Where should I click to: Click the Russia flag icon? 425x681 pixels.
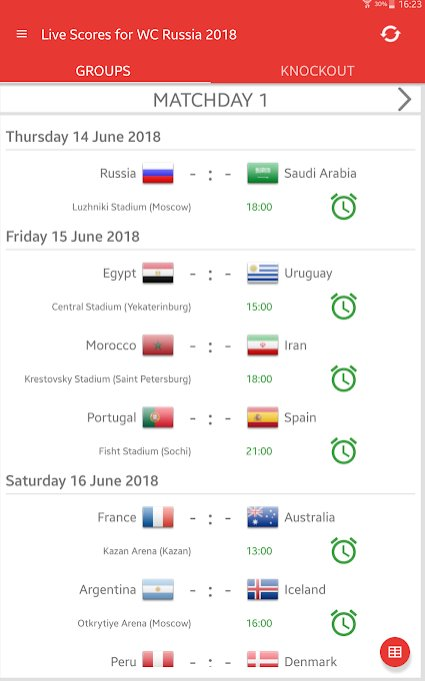click(158, 173)
